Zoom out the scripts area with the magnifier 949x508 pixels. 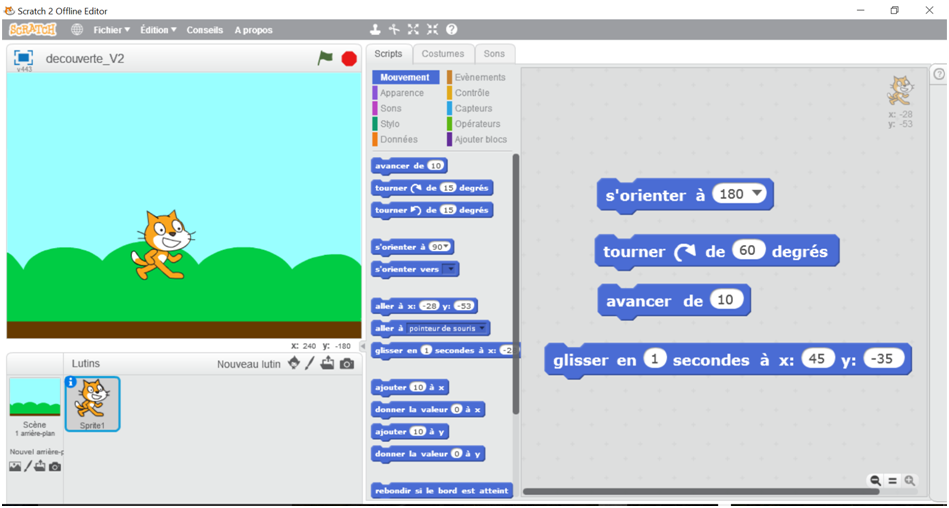point(876,481)
